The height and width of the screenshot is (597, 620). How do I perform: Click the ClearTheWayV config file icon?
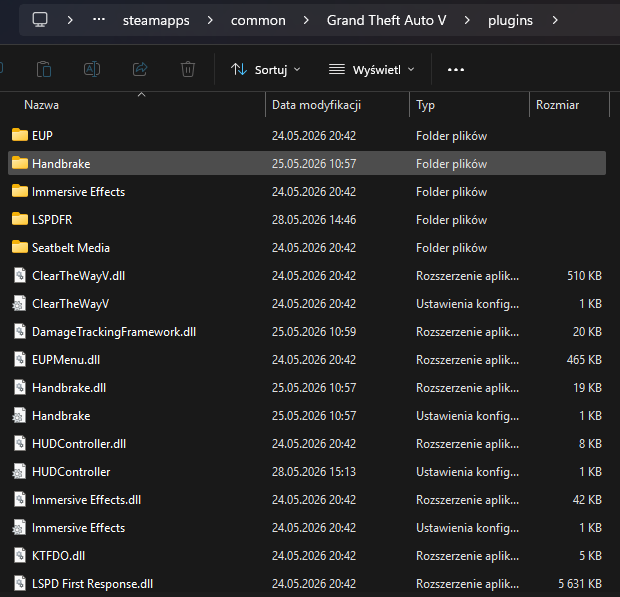pos(19,303)
